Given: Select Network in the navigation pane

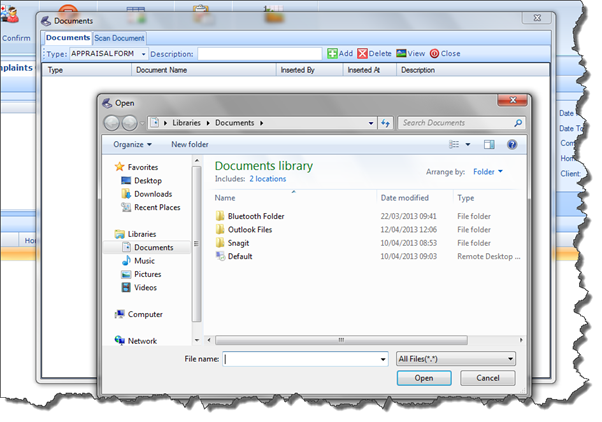Looking at the screenshot, I should pyautogui.click(x=136, y=341).
